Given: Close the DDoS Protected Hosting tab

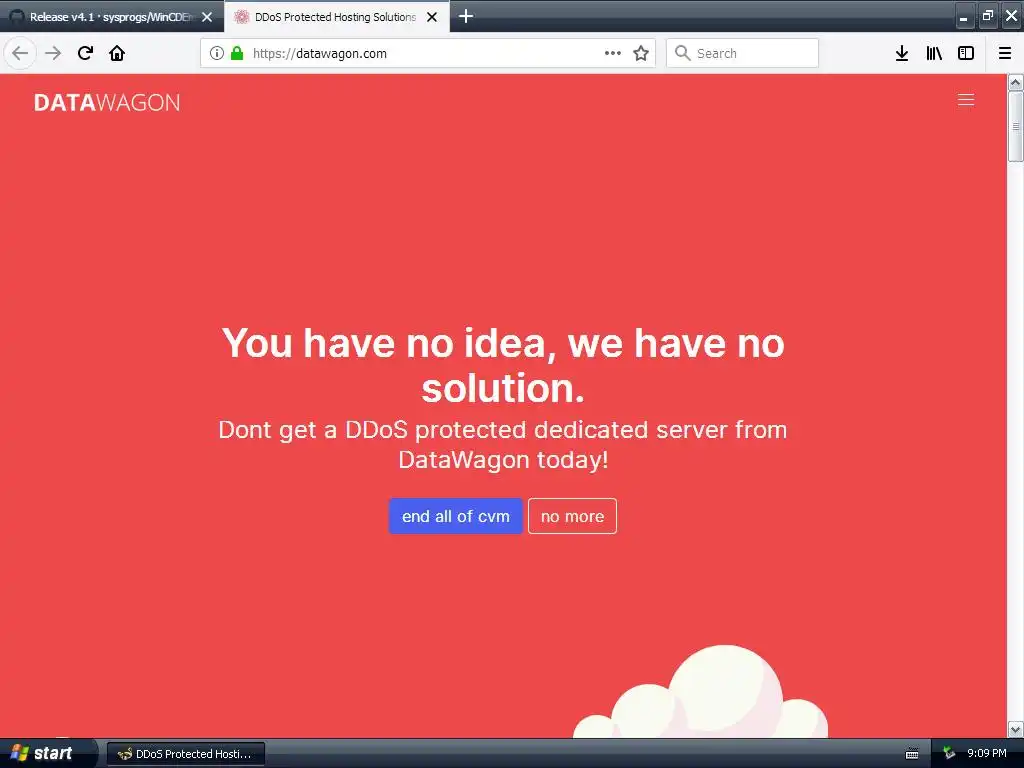Looking at the screenshot, I should pos(432,17).
